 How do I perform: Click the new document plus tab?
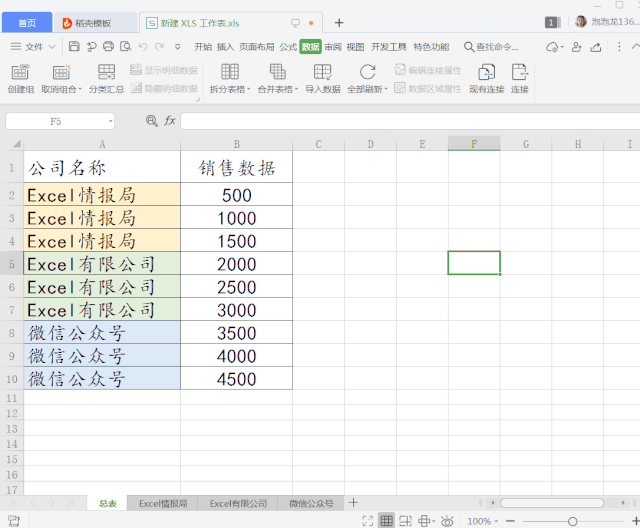[x=339, y=22]
